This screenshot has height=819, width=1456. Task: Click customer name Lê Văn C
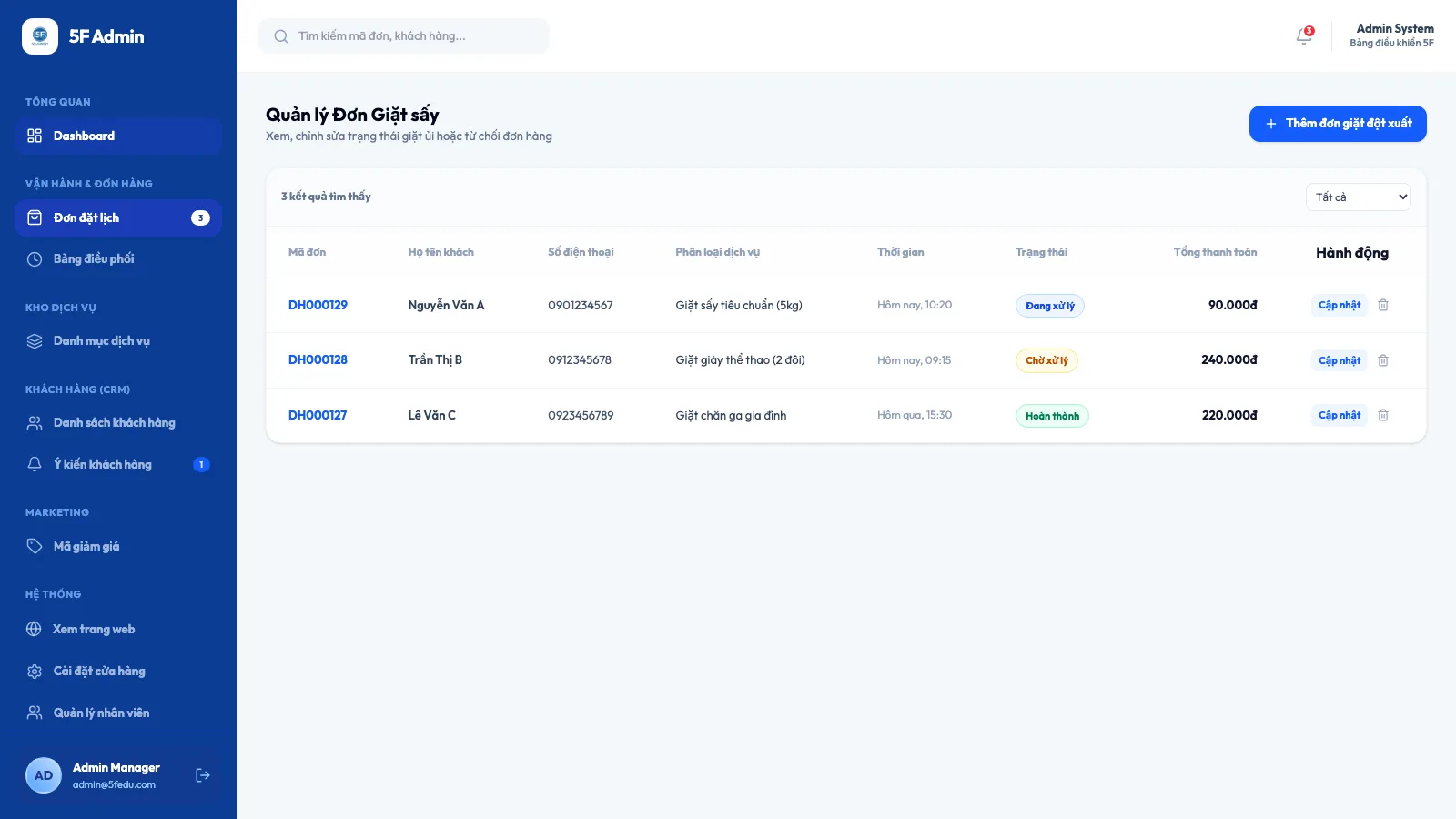(x=431, y=415)
